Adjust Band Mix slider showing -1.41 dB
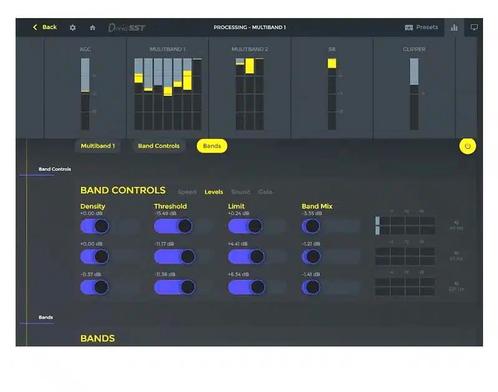 [331, 287]
